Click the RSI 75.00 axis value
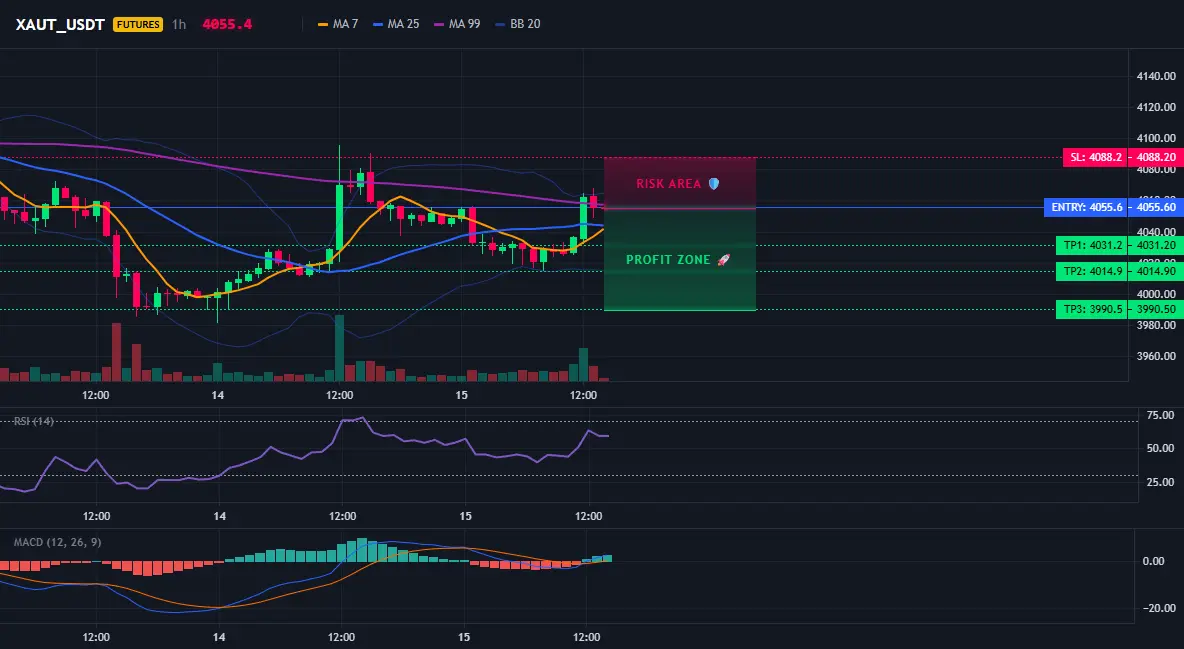The height and width of the screenshot is (649, 1184). point(1160,415)
